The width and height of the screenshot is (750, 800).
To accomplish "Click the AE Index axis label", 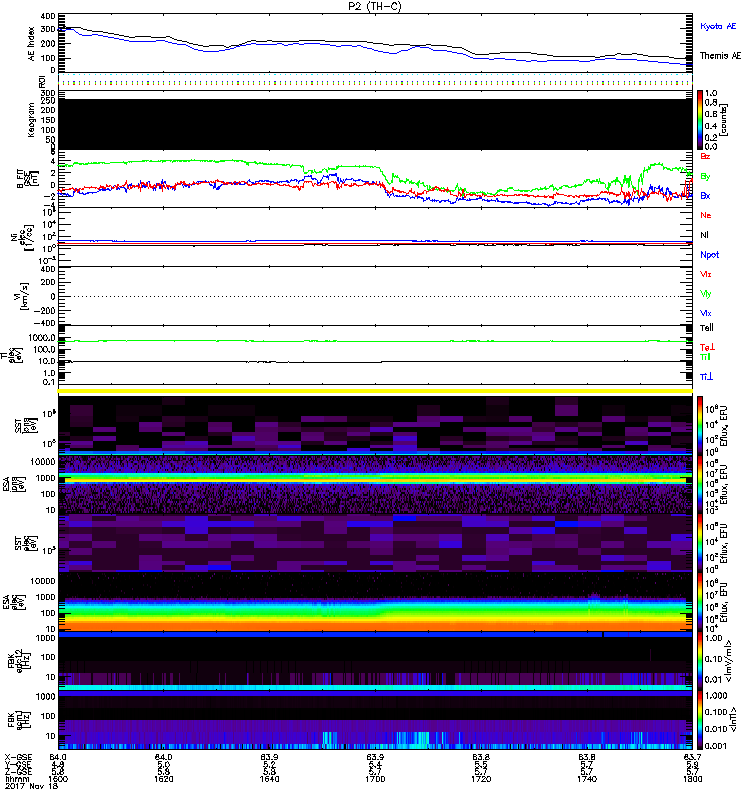I will click(32, 44).
